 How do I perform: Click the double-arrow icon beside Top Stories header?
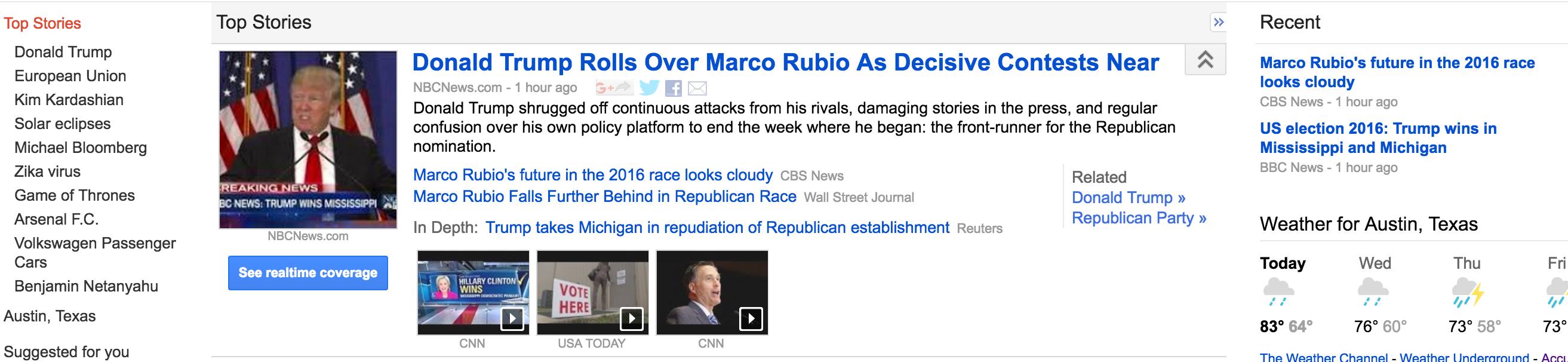pos(1218,23)
